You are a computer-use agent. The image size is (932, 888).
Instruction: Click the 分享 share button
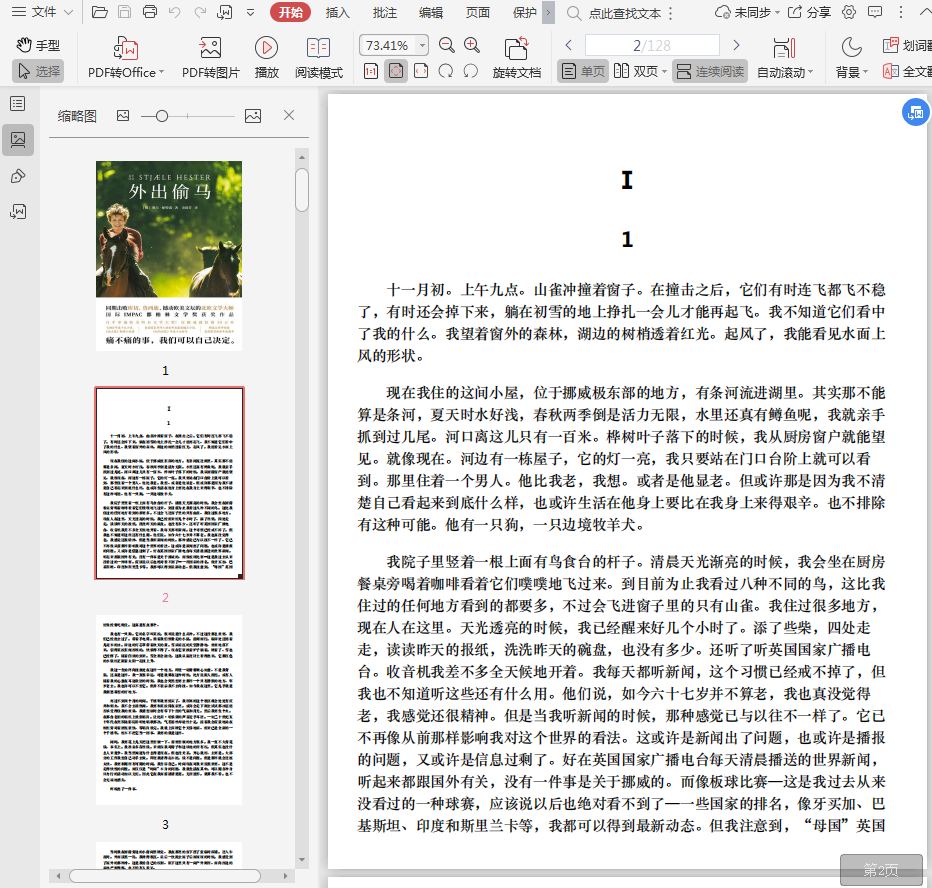[x=809, y=13]
